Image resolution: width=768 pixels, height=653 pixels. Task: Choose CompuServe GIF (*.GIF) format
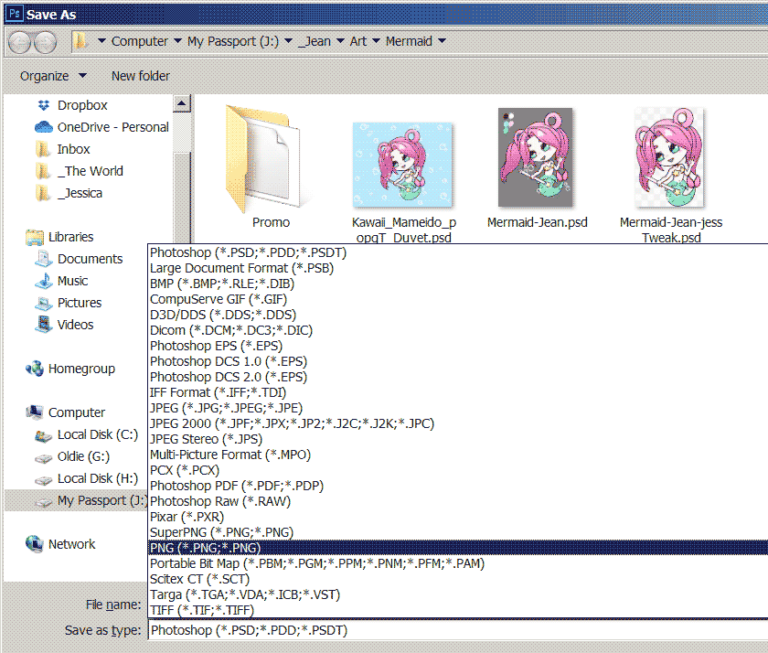(x=457, y=299)
